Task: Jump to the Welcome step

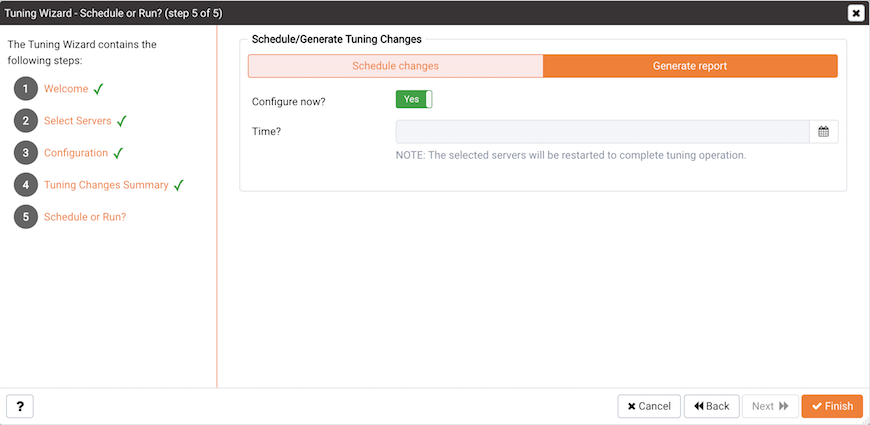Action: (66, 89)
